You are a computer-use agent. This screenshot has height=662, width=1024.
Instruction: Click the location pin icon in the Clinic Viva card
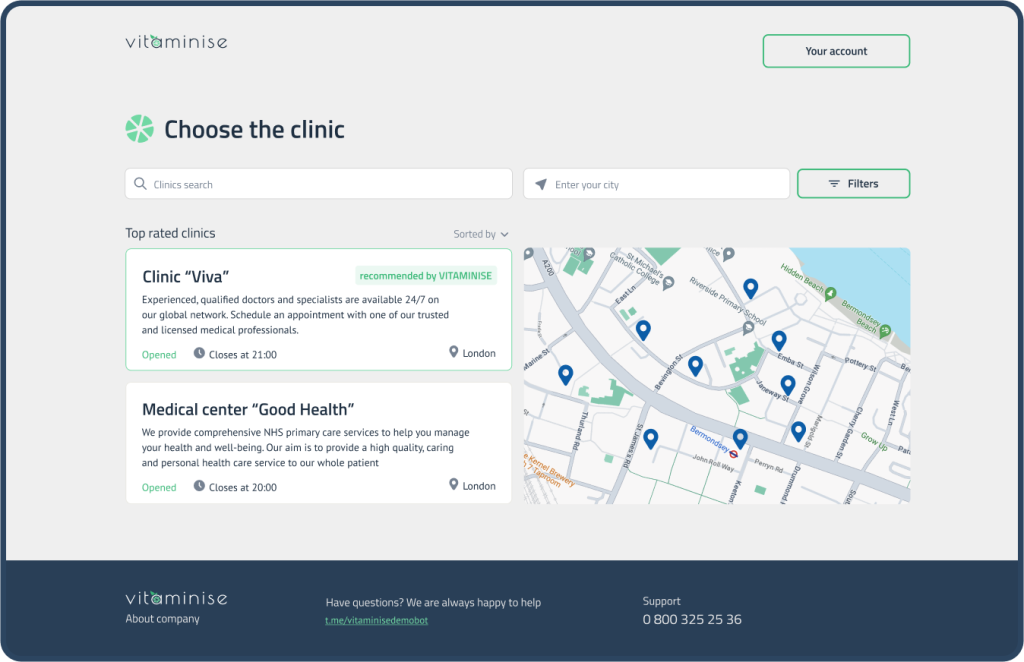point(453,352)
